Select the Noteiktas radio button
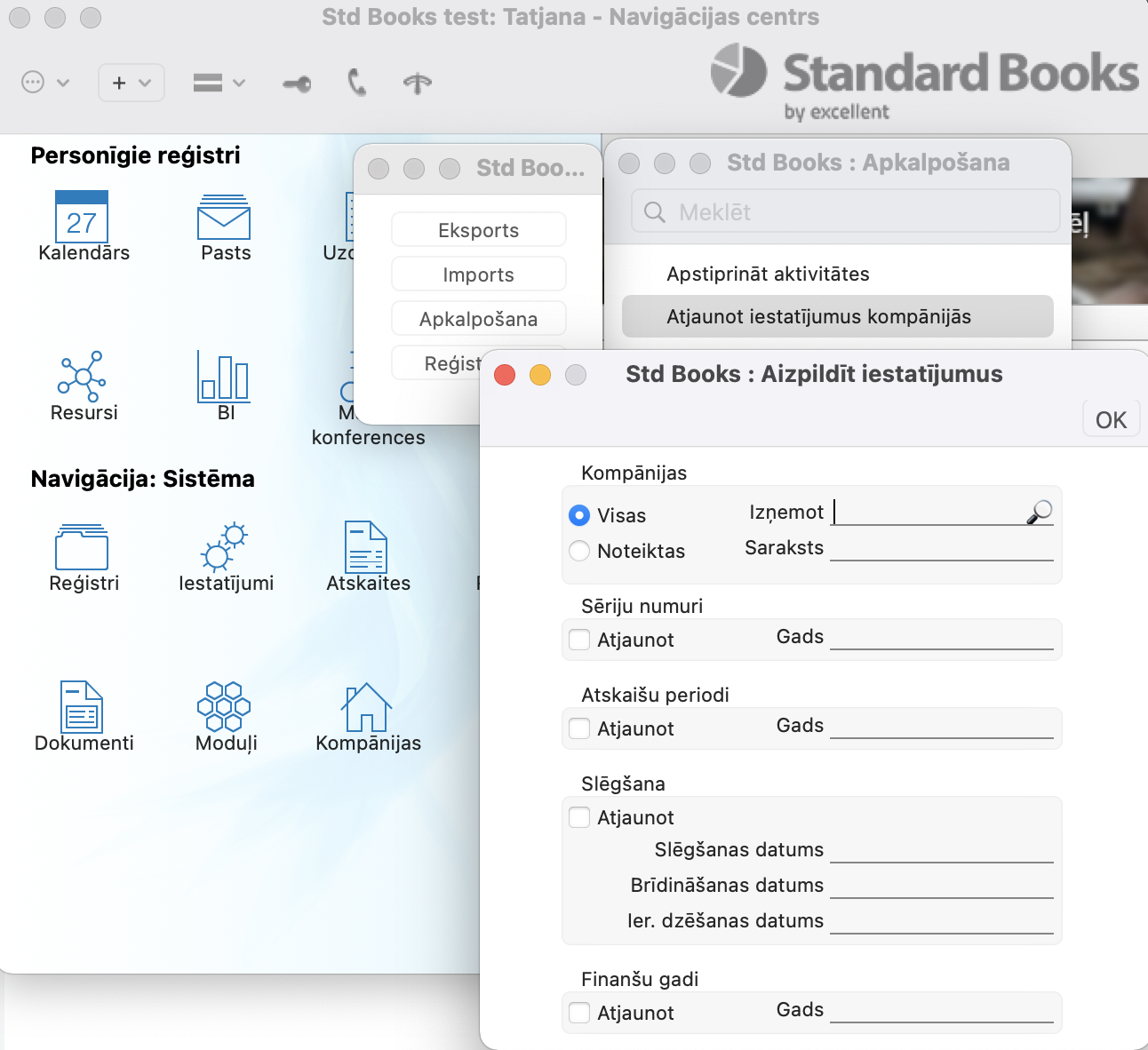The height and width of the screenshot is (1050, 1148). point(579,551)
